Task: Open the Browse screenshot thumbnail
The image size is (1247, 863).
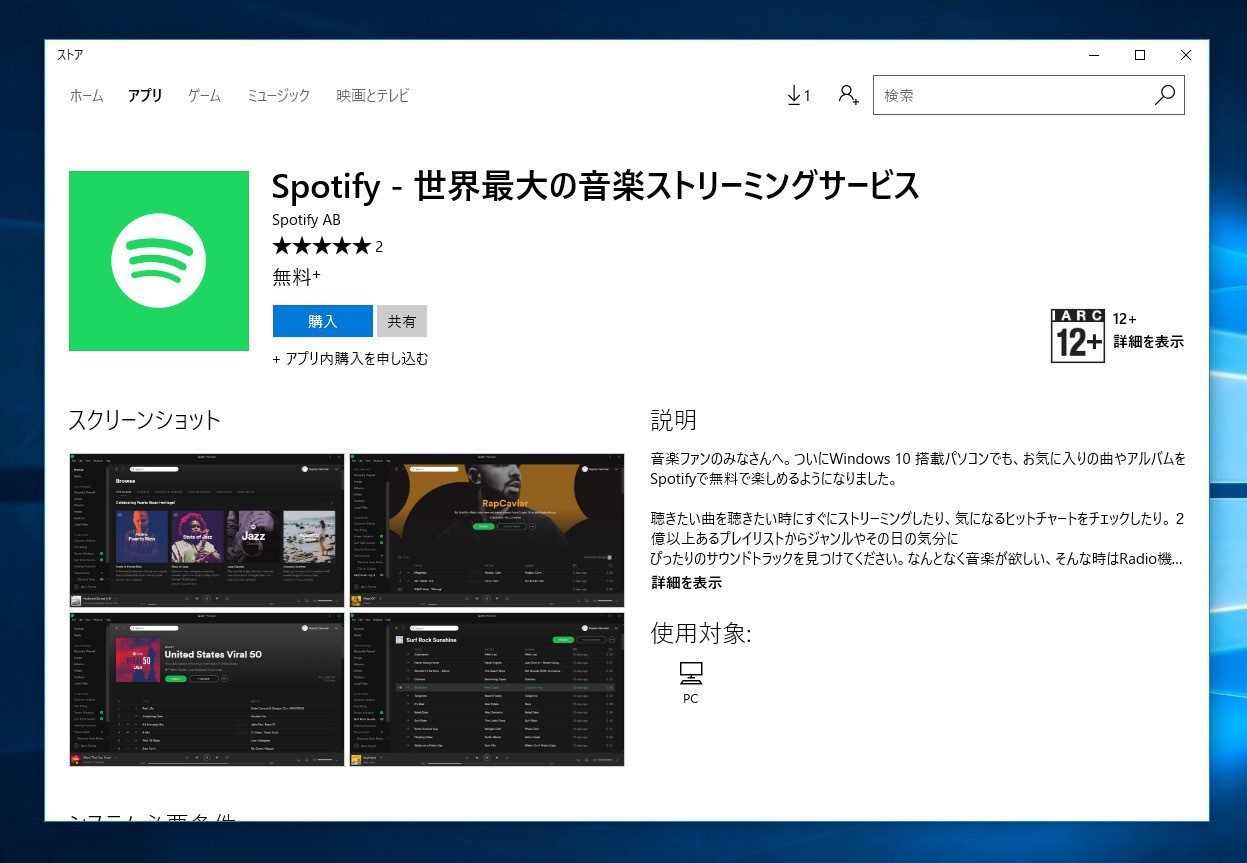Action: pos(206,530)
